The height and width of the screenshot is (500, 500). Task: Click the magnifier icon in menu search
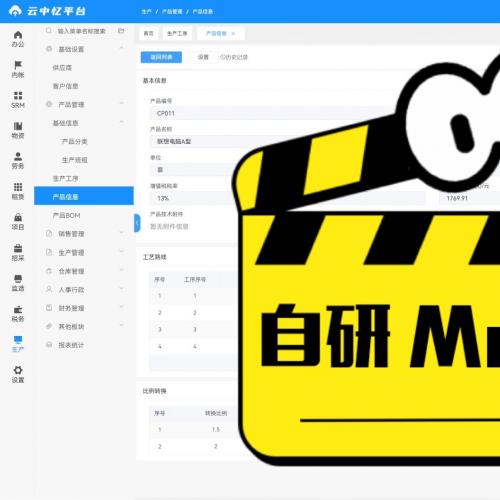click(49, 31)
